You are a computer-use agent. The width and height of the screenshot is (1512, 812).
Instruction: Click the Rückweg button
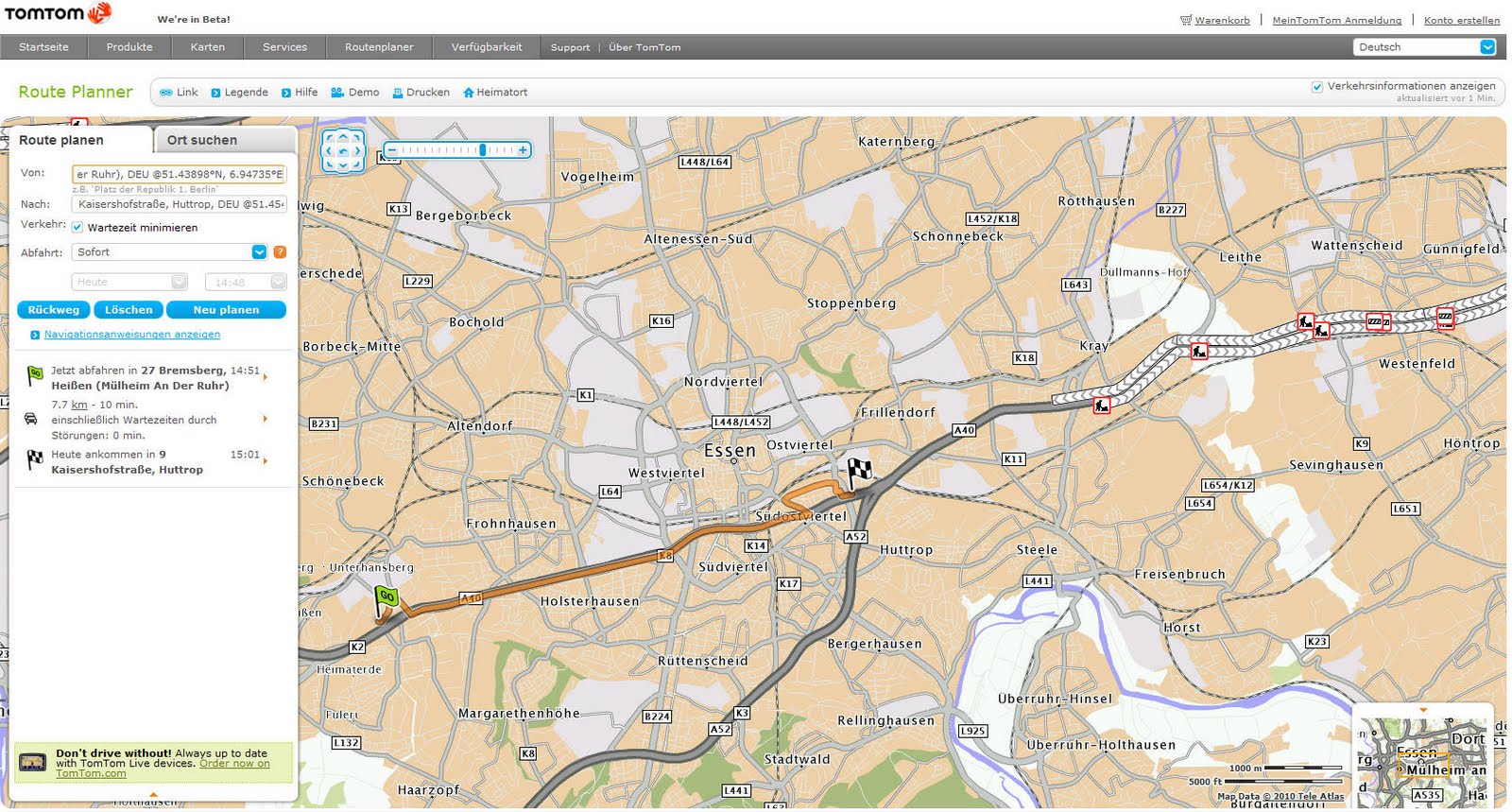click(x=54, y=310)
